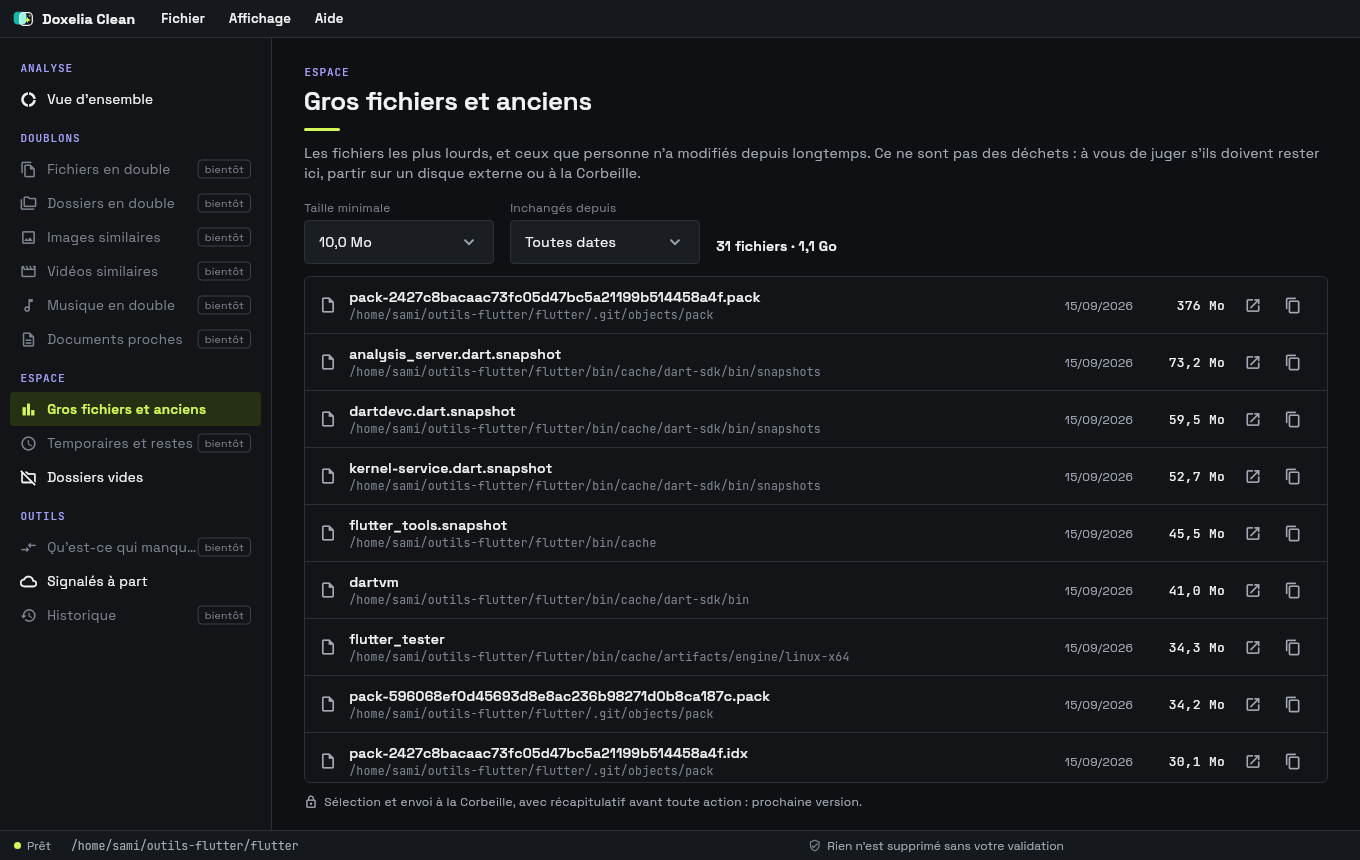Open the Fichier menu
This screenshot has height=860, width=1360.
coord(183,18)
